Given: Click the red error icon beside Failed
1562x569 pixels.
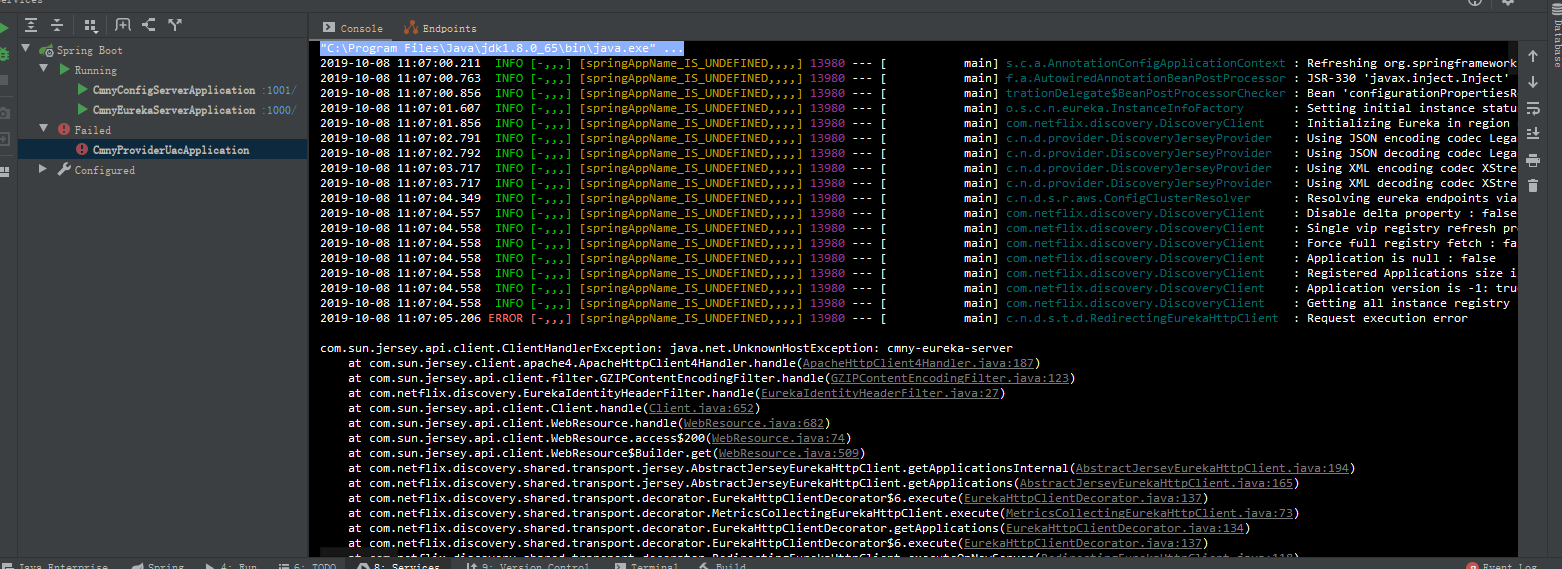Looking at the screenshot, I should [64, 130].
